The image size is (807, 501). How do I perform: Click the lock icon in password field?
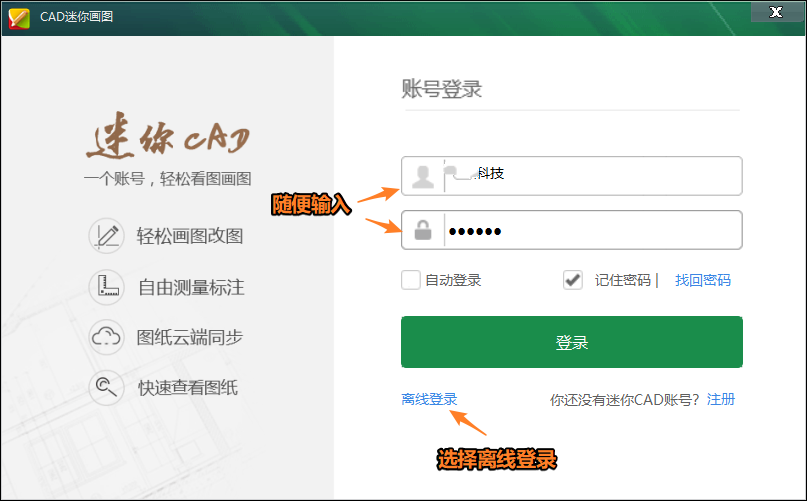coord(423,230)
